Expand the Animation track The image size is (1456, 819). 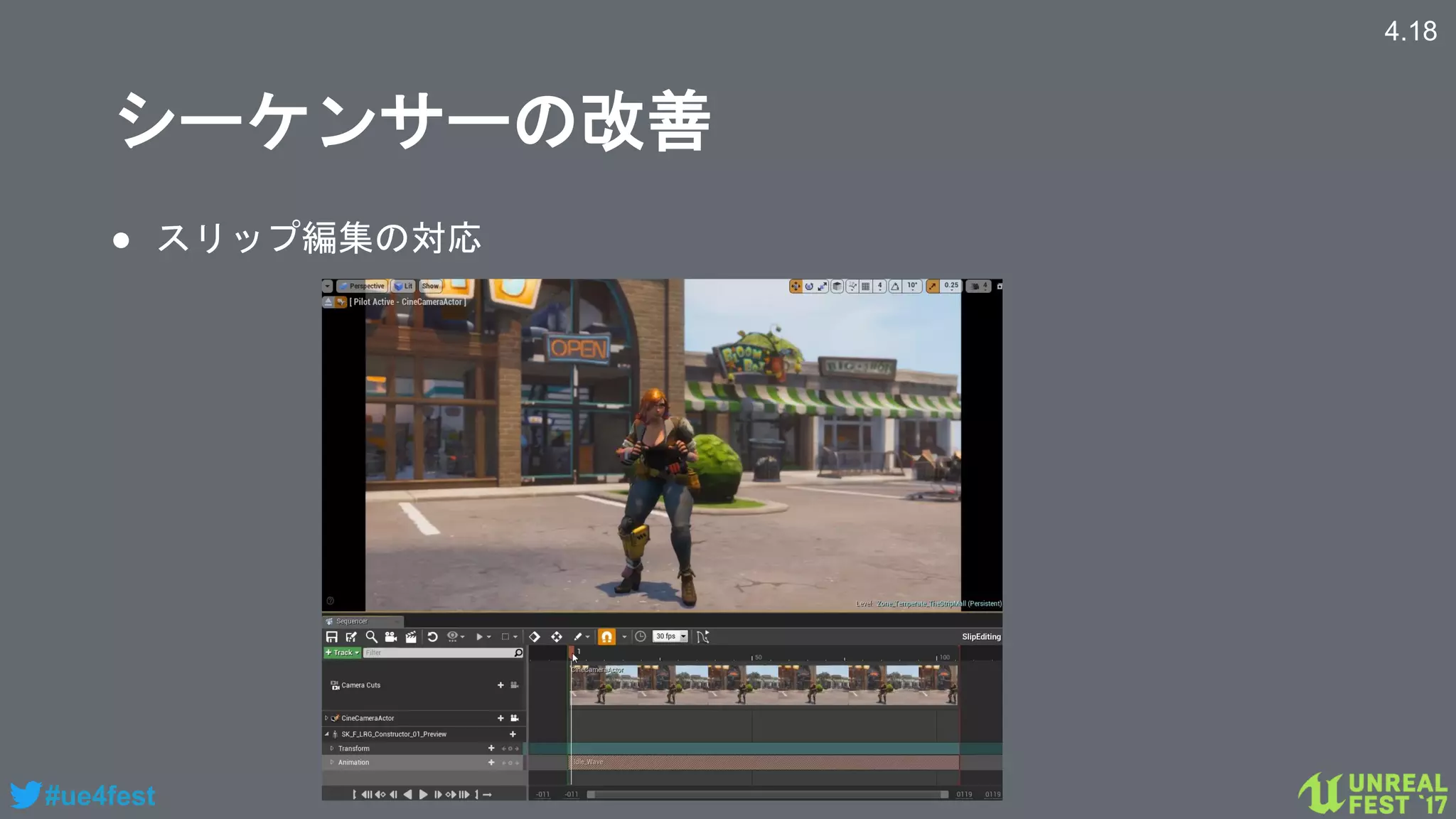(x=332, y=762)
